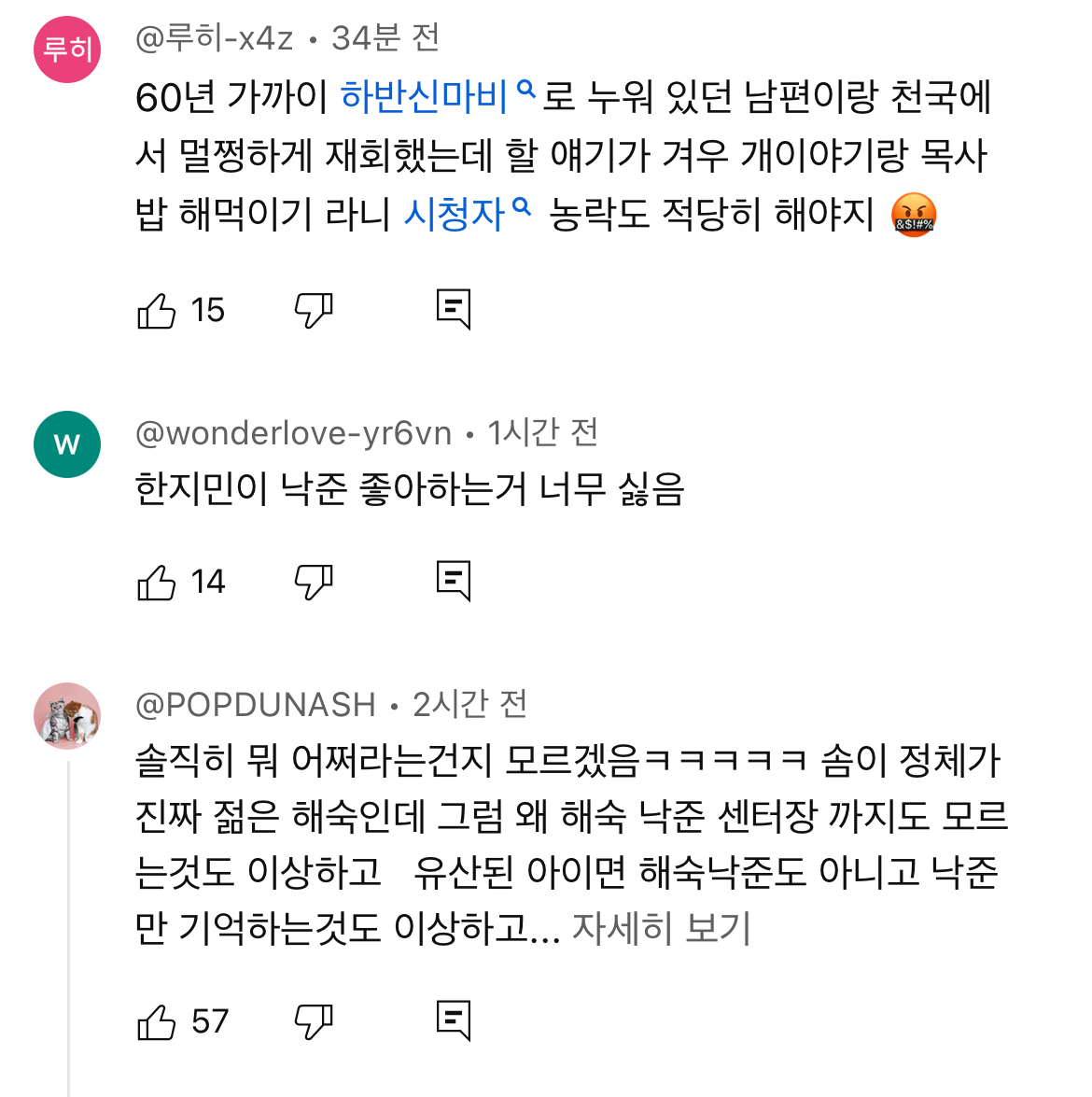Screen dimensions: 1092x1097
Task: Dislike the @POPDUNASH comment
Action: point(314,1021)
